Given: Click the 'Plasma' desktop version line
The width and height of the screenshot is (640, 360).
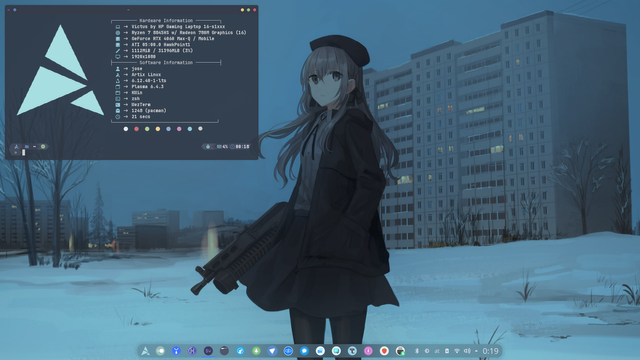Looking at the screenshot, I should [x=147, y=87].
